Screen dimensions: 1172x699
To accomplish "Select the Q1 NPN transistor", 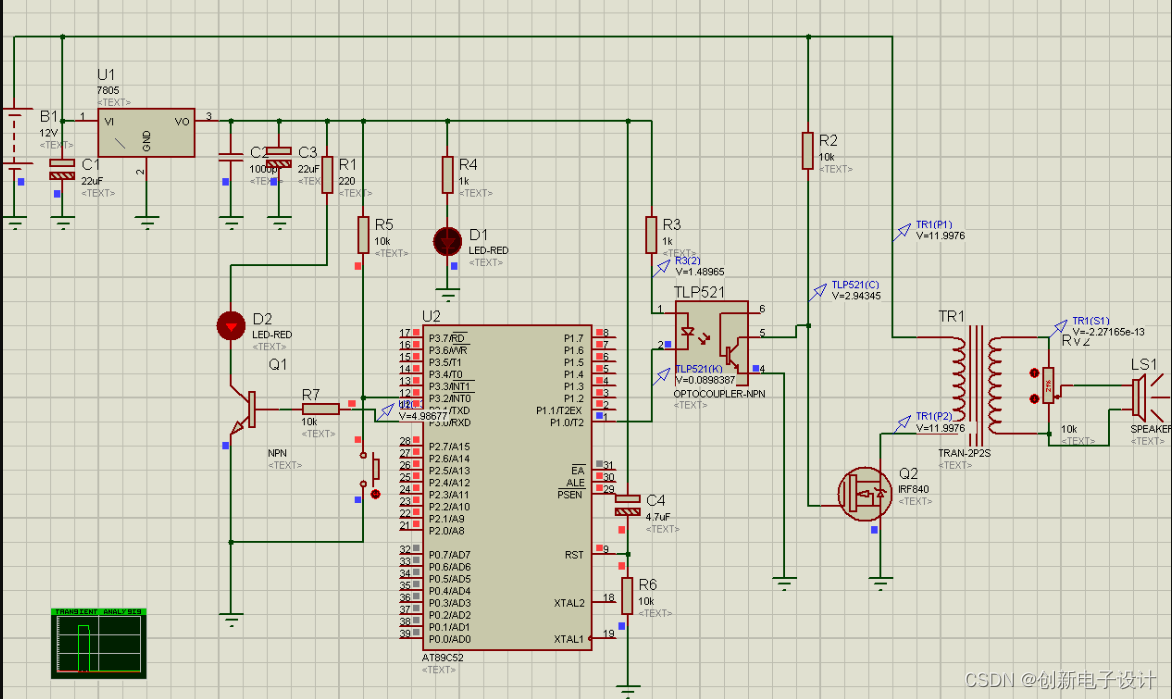I will [x=244, y=410].
